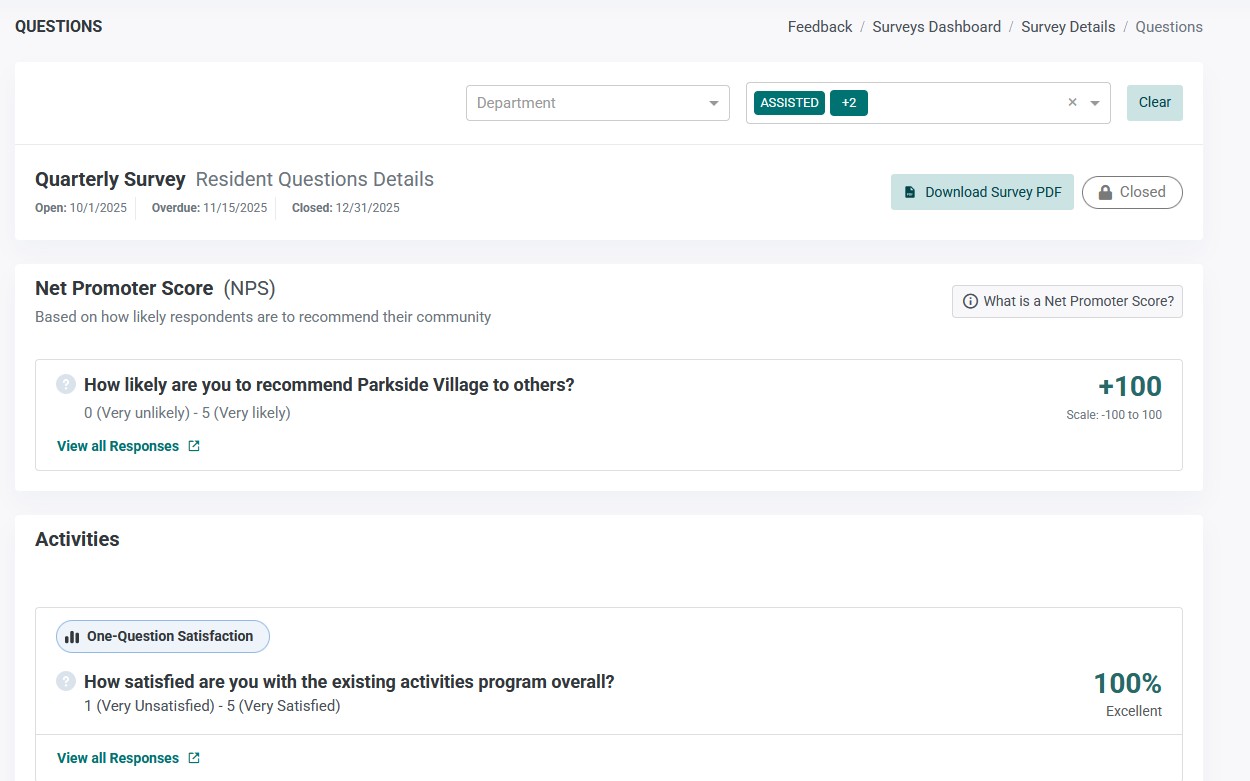Click the bar chart icon in One-Question Satisfaction tag
Screen dimensions: 1250x781
[x=72, y=636]
